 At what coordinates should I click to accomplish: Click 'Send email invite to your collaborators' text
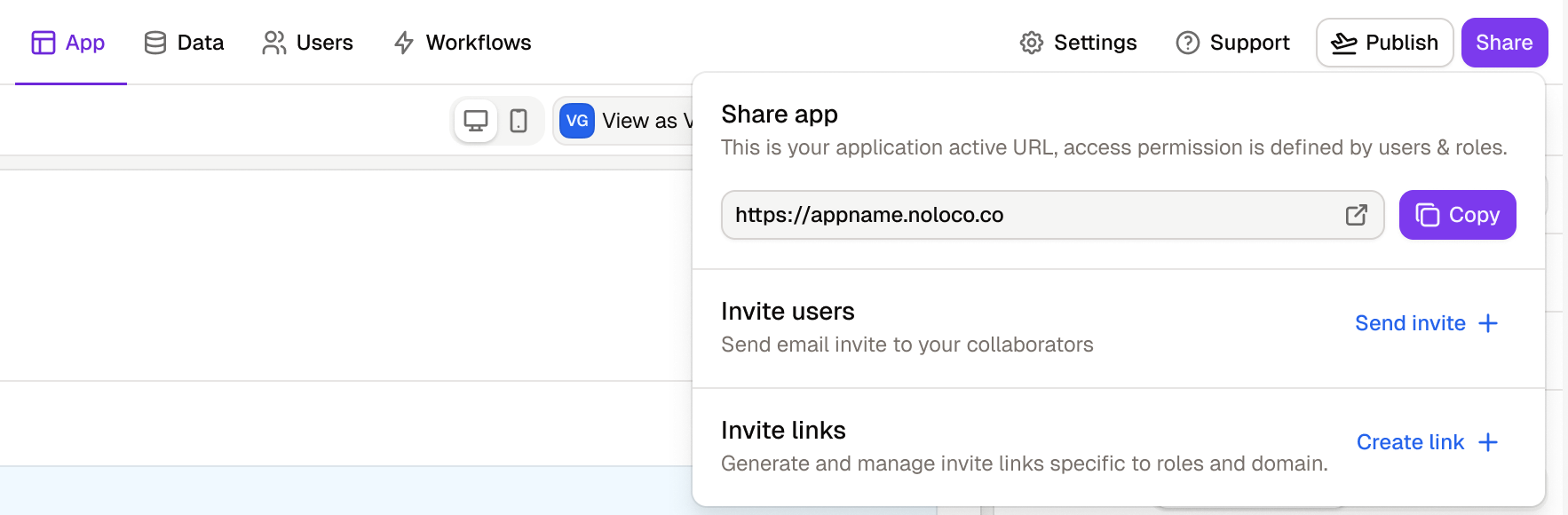(907, 345)
